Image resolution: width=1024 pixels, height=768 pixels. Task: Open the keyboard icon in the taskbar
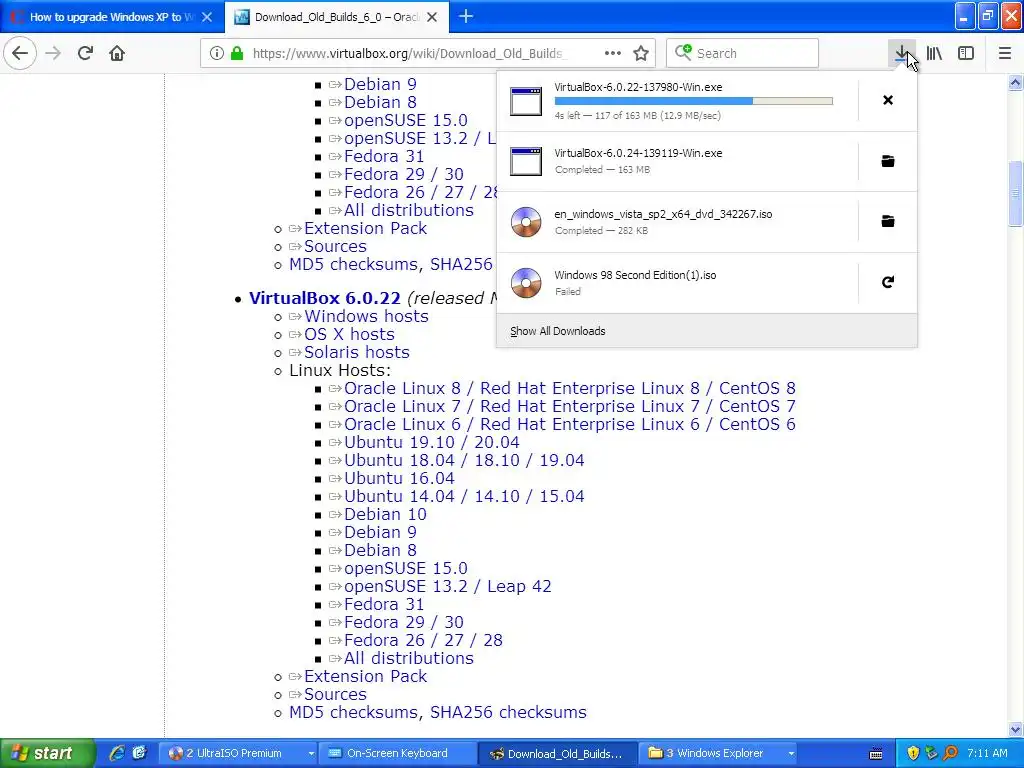coord(876,754)
